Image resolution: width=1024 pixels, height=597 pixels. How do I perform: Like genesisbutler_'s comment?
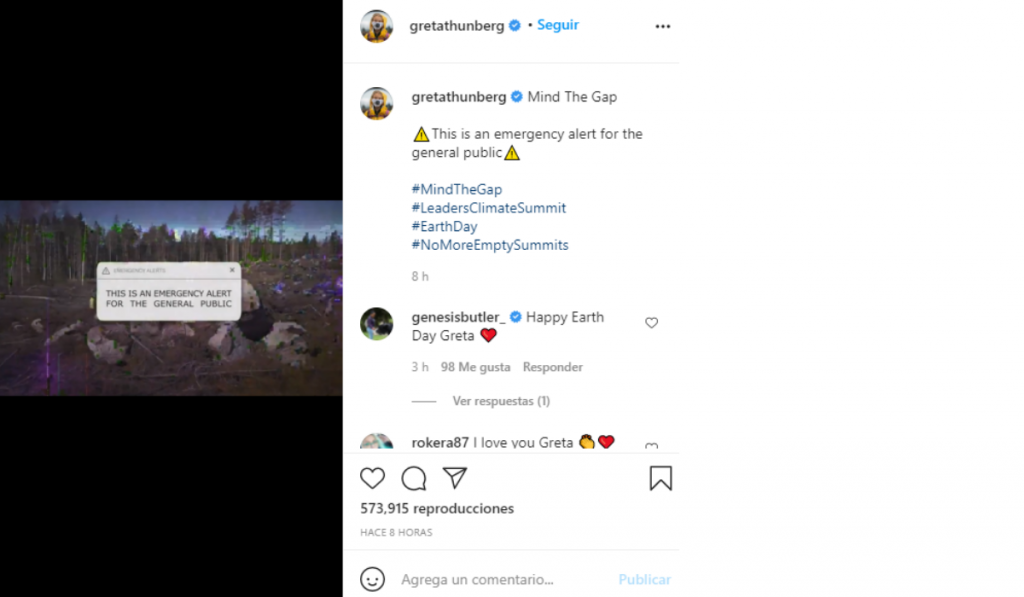(651, 323)
